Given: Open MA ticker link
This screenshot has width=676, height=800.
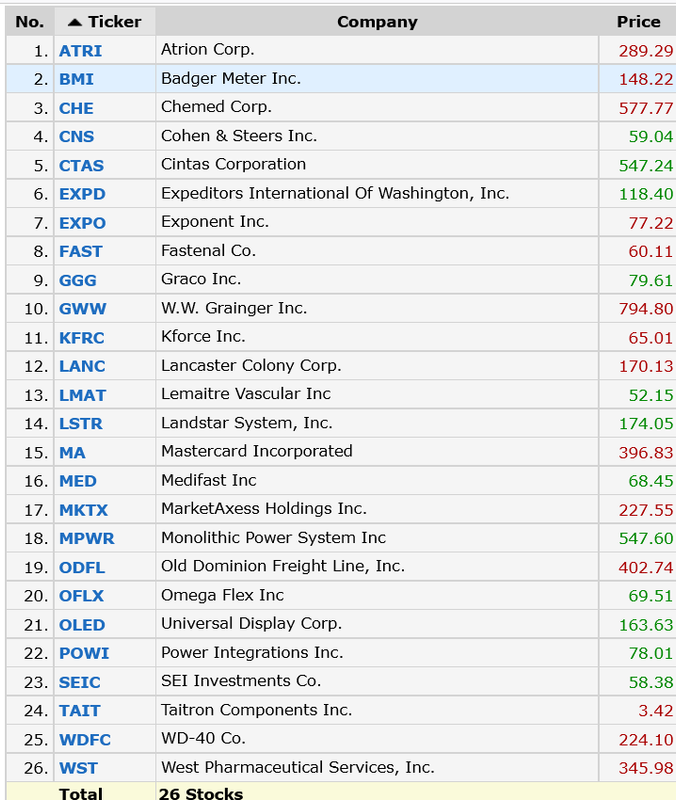Looking at the screenshot, I should click(x=72, y=453).
